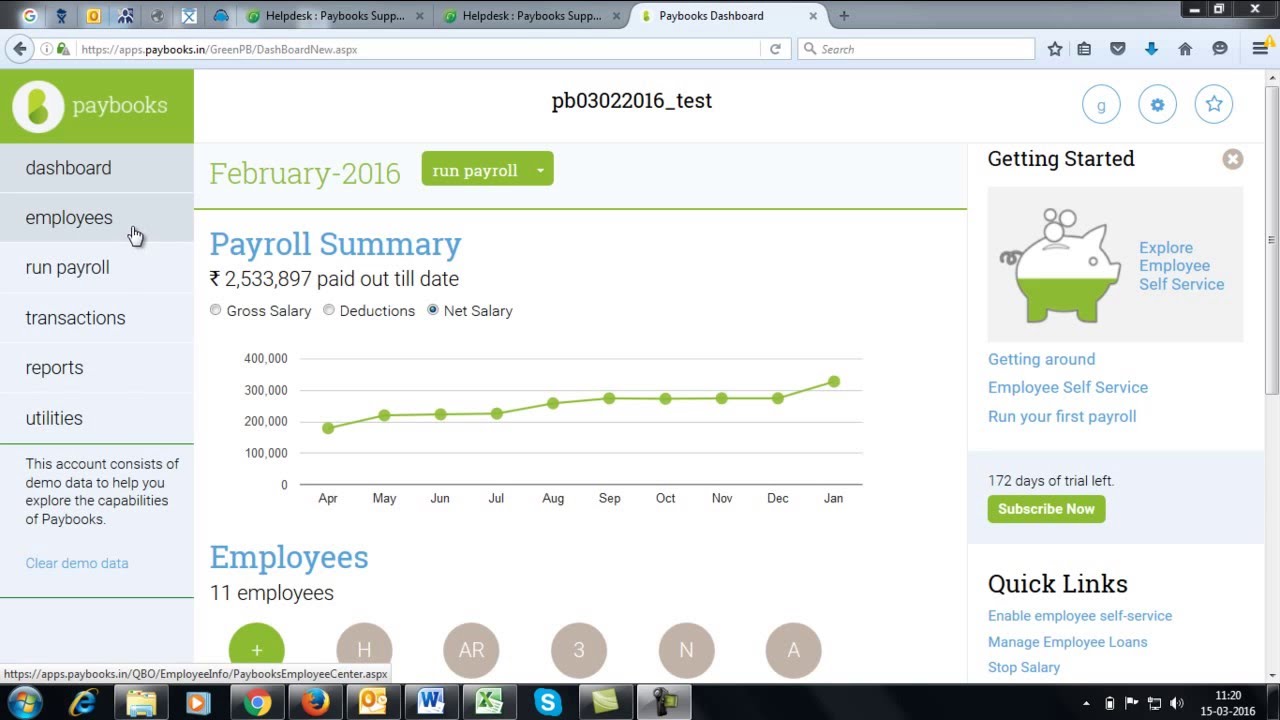Open Microsoft Word from taskbar

point(431,703)
